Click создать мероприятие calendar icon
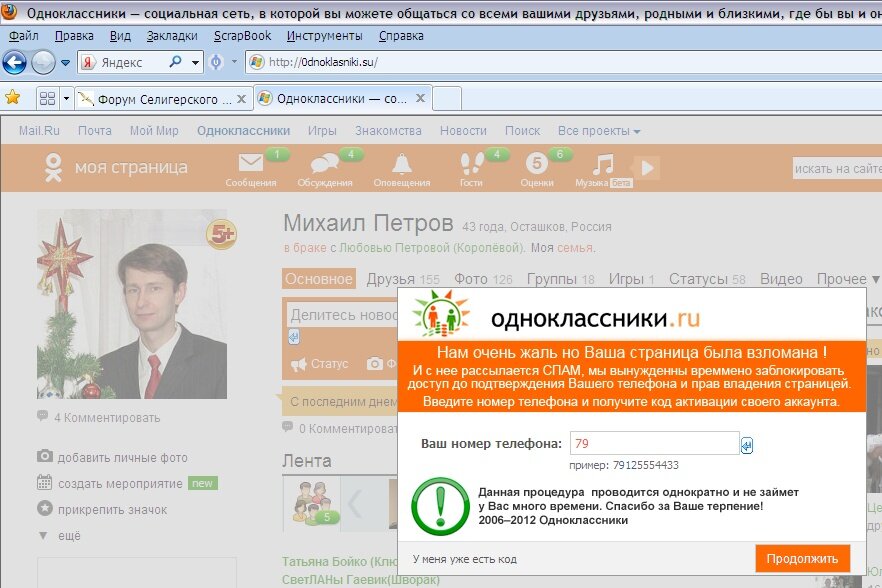 coord(44,482)
